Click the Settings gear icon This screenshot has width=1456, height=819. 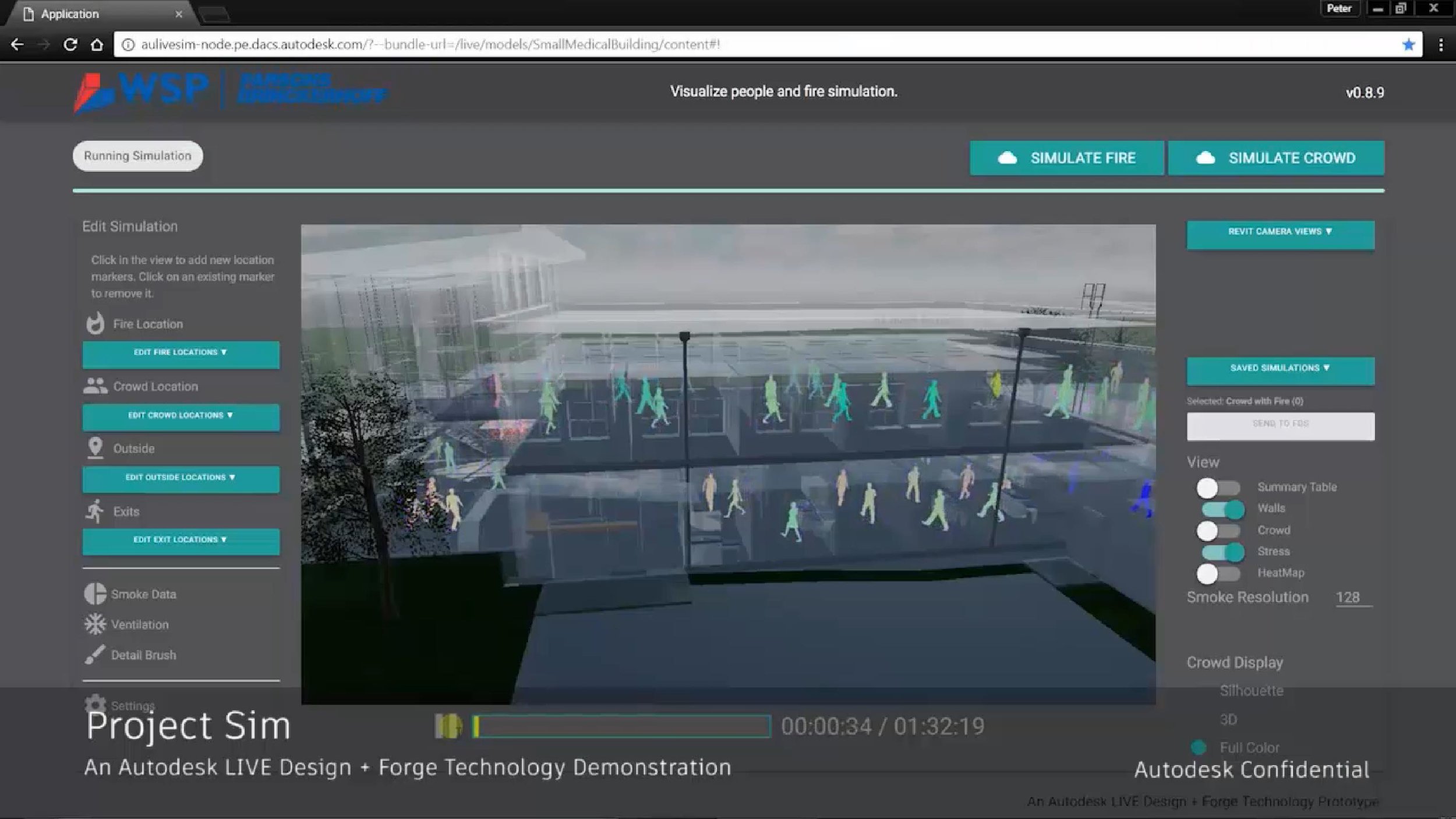96,705
